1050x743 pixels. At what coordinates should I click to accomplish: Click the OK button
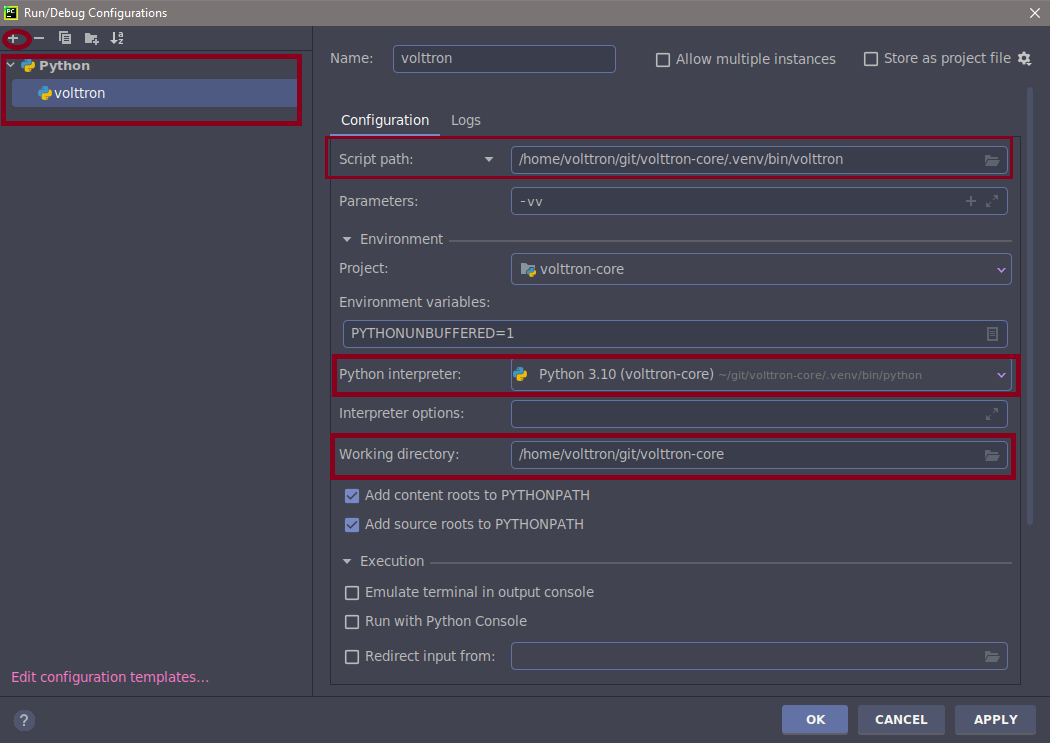tap(815, 720)
